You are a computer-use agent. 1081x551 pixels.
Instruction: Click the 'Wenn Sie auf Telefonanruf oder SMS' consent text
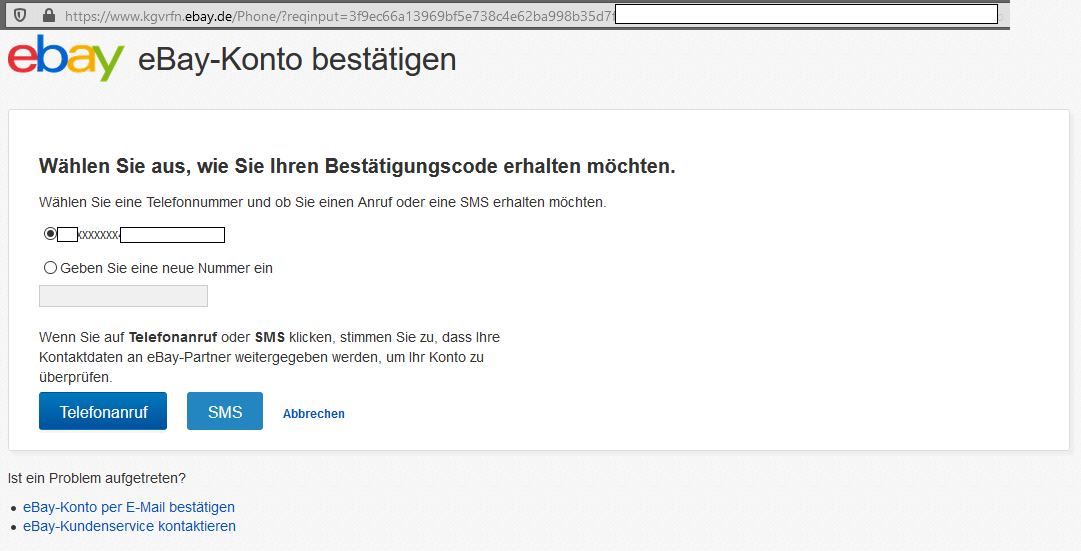[x=270, y=357]
